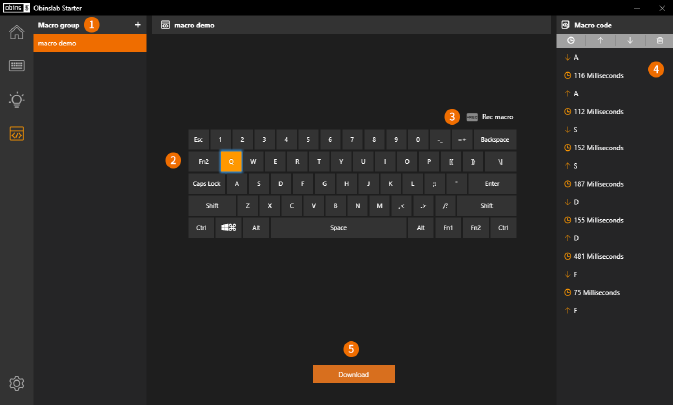Open the Home page in sidebar
The image size is (673, 405).
(x=16, y=32)
